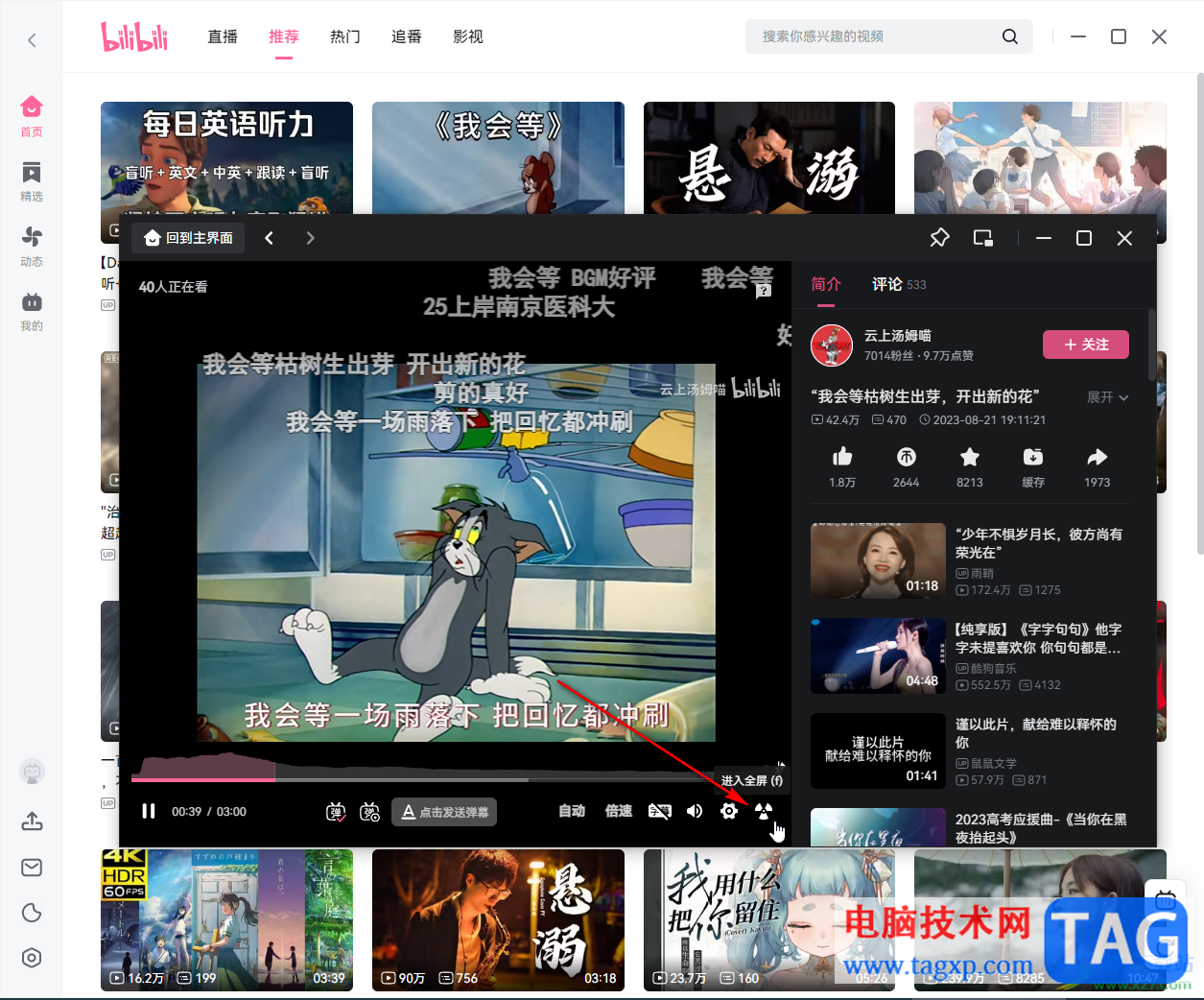
Task: Go back with player left arrow
Action: 270,238
